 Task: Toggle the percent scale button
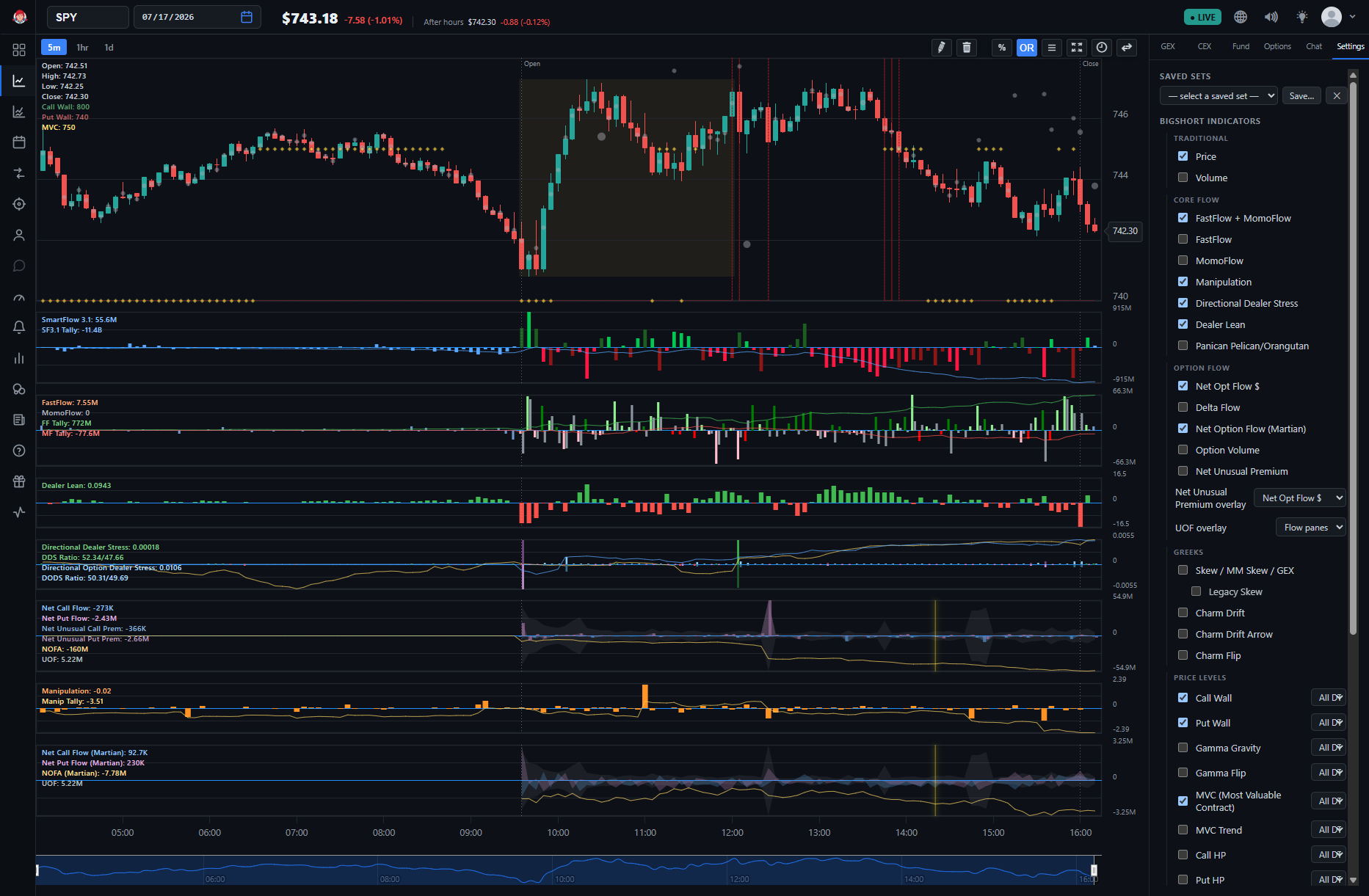tap(1002, 48)
